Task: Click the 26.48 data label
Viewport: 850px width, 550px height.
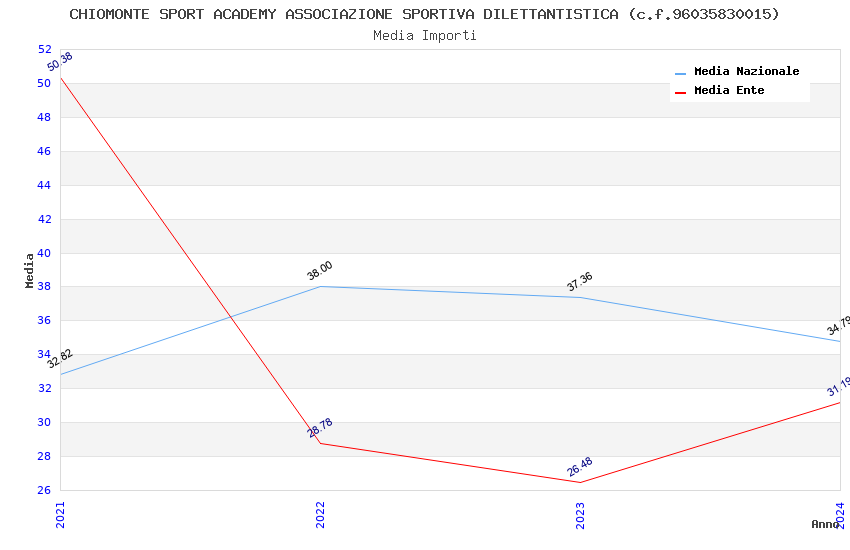Action: click(580, 467)
